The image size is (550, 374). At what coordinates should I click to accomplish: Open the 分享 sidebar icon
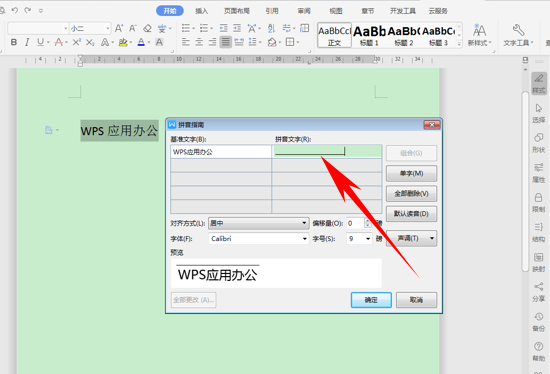[539, 292]
